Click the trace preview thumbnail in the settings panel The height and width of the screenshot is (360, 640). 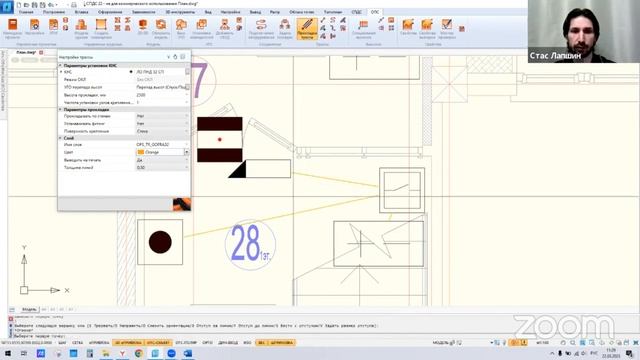(182, 204)
